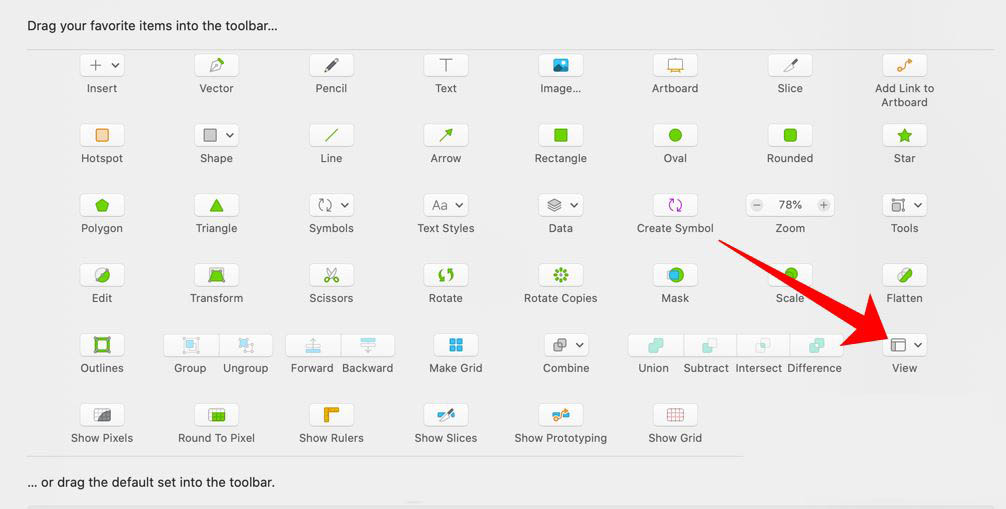Toggle the Show Slices item
1006x509 pixels.
(x=446, y=415)
